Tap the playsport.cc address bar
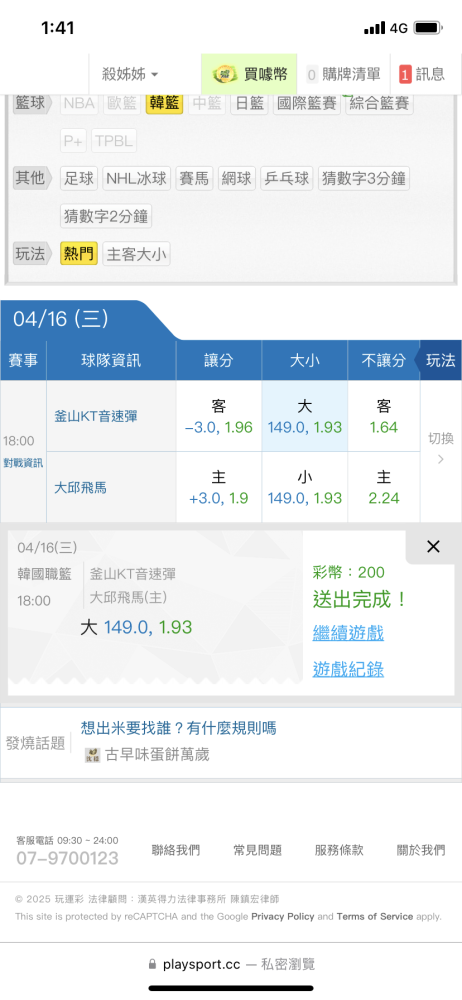This screenshot has width=462, height=1000. pyautogui.click(x=231, y=964)
